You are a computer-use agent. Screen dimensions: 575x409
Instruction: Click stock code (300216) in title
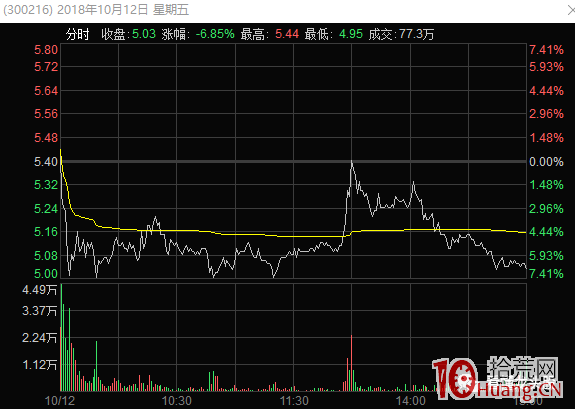28,10
